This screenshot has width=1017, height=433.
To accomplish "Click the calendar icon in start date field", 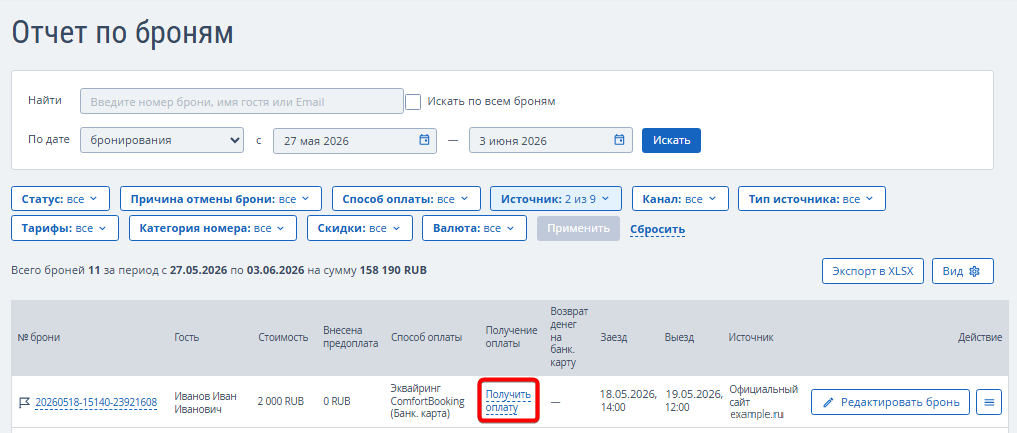I will 424,140.
